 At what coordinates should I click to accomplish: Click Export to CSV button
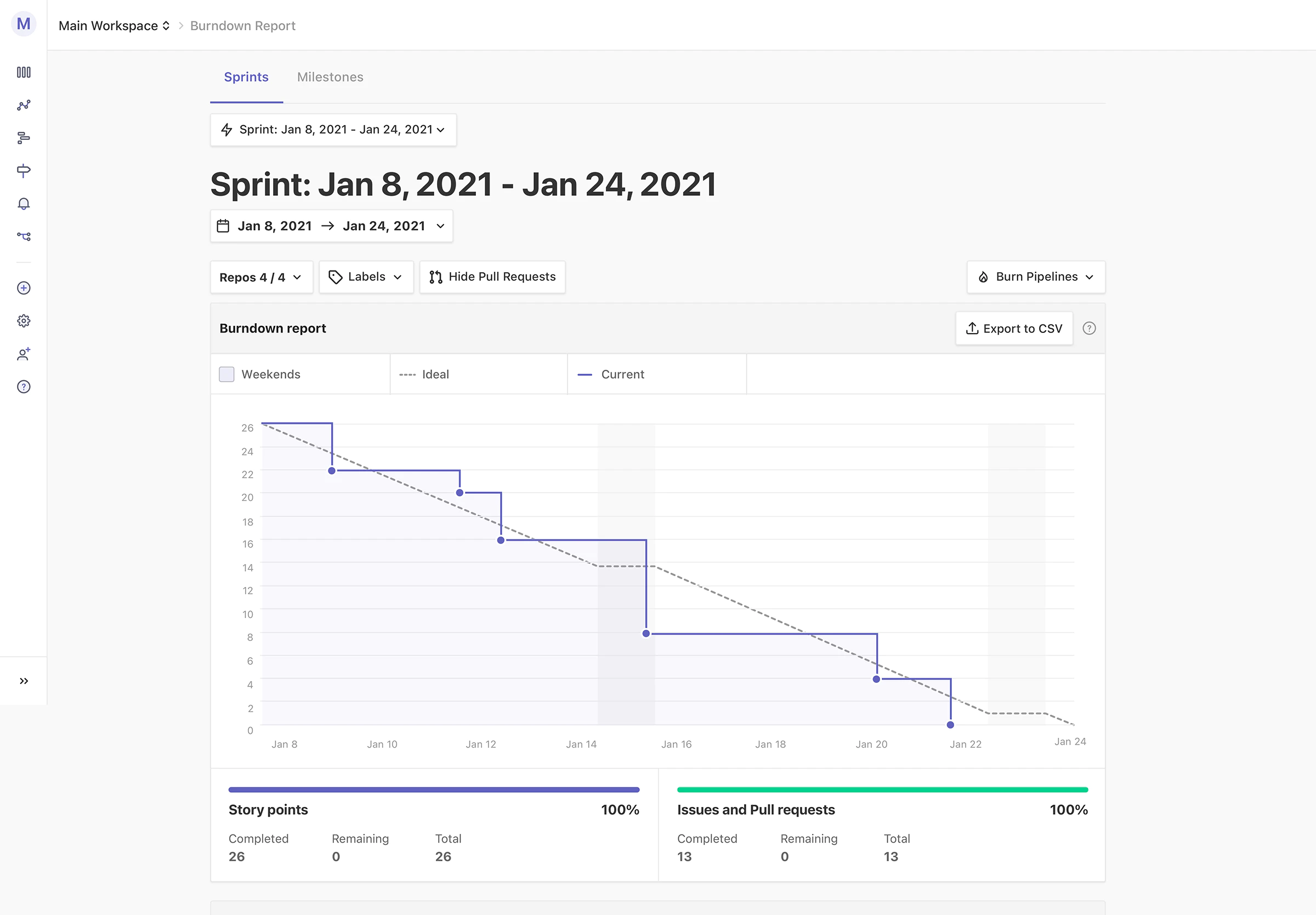(1014, 329)
